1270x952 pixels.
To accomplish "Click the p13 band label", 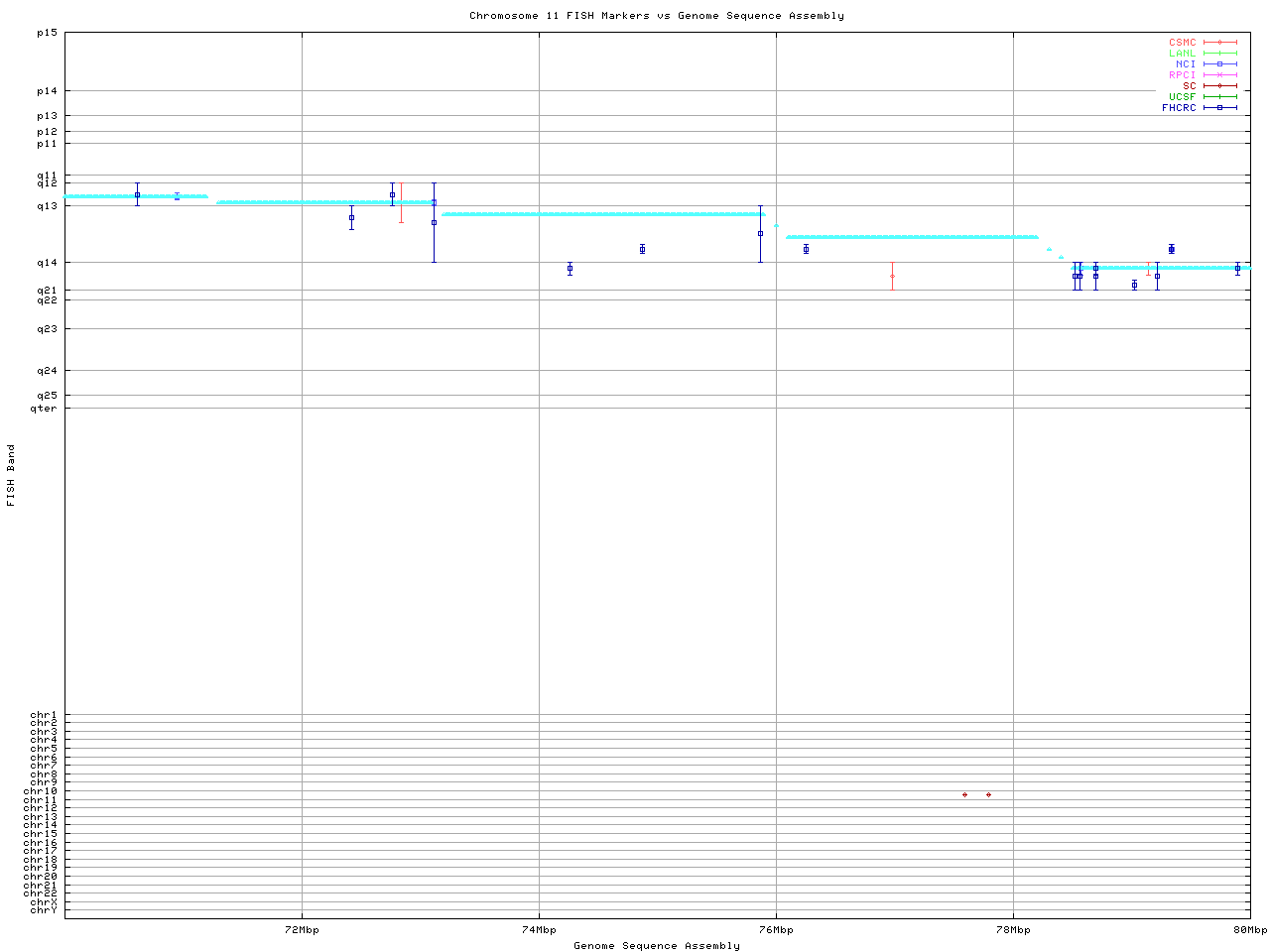I will (x=48, y=116).
